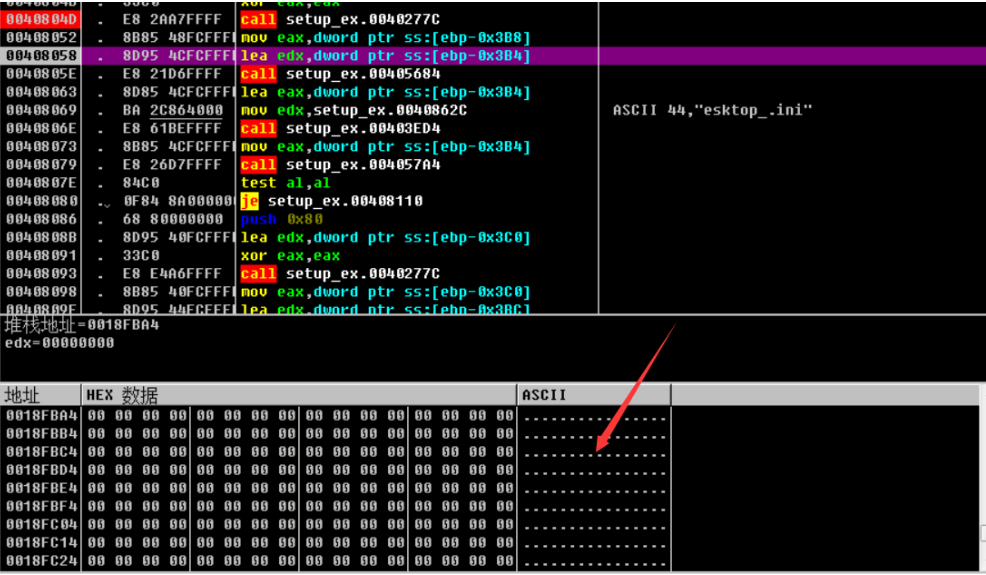Click the push 0x80 instruction
Viewport: 986px width, 575px height.
coord(282,220)
